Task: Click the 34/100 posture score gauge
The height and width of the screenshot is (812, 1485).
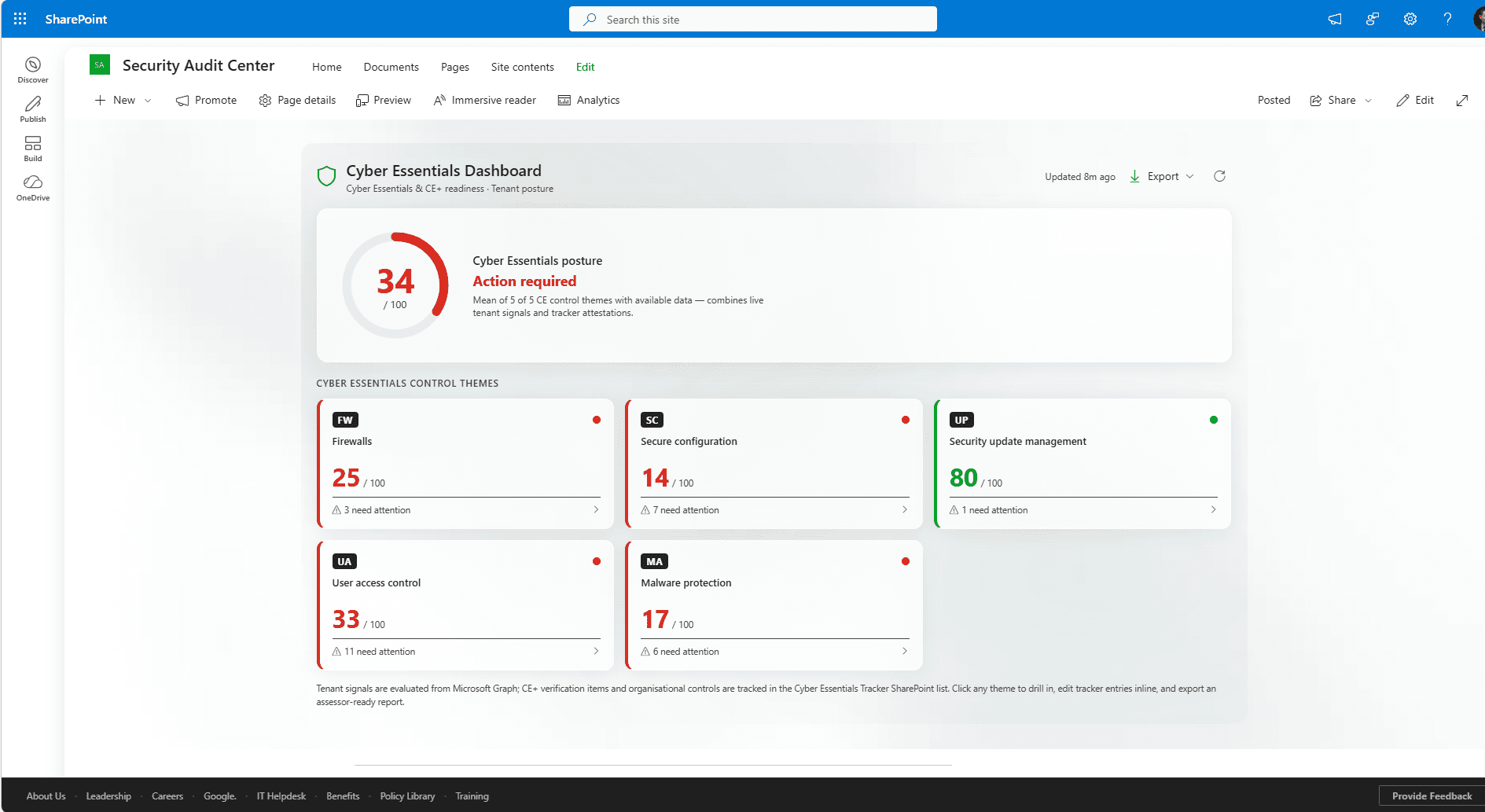Action: 395,285
